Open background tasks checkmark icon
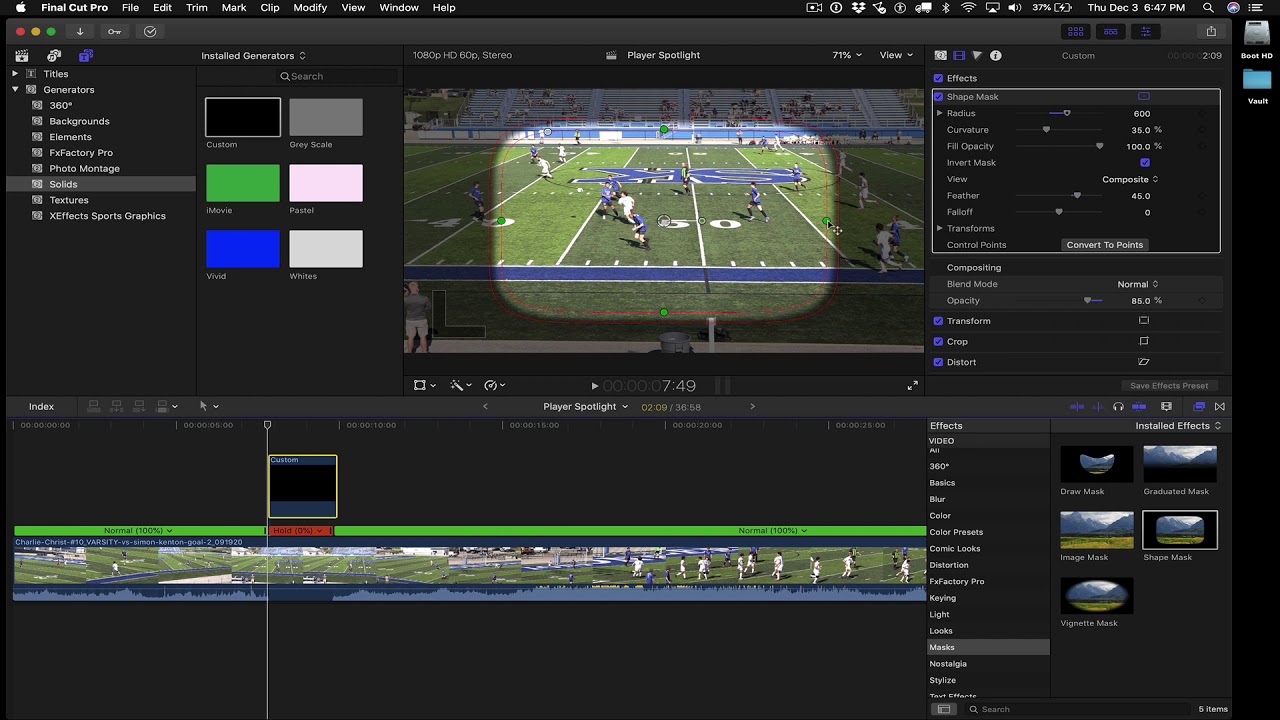This screenshot has width=1280, height=720. [150, 31]
